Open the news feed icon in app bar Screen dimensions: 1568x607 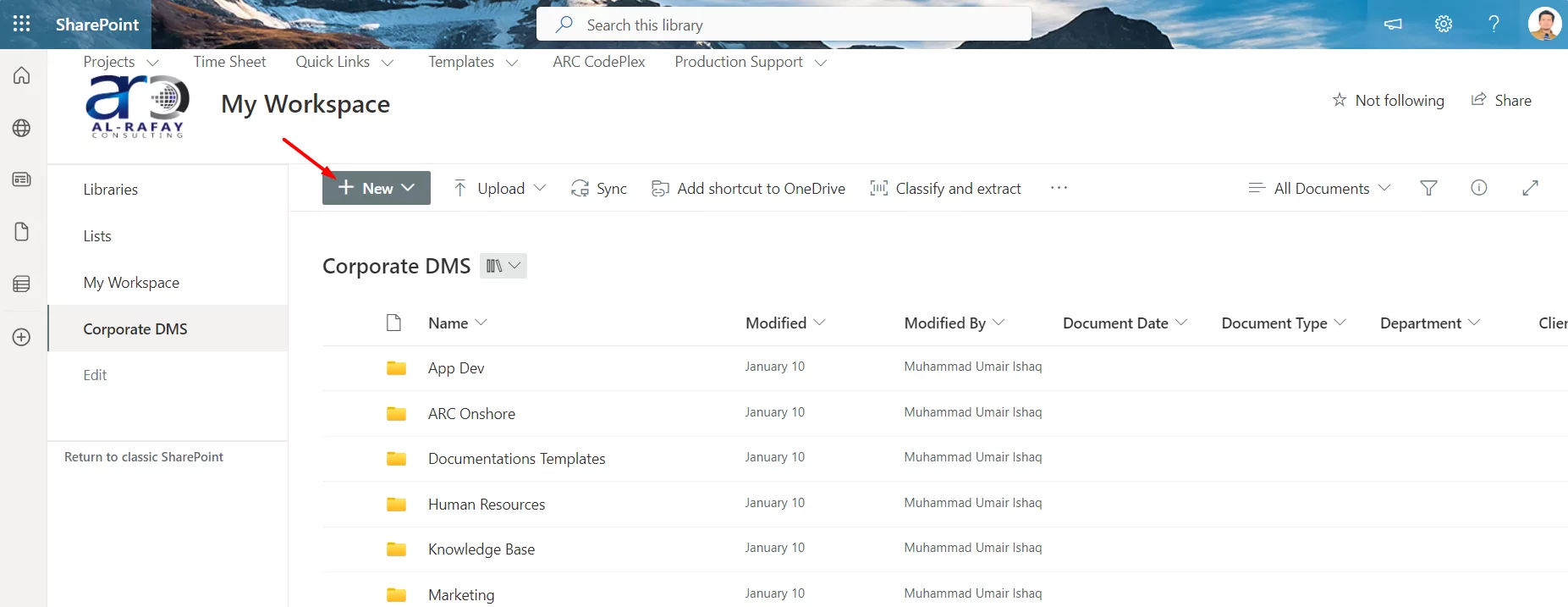point(22,179)
